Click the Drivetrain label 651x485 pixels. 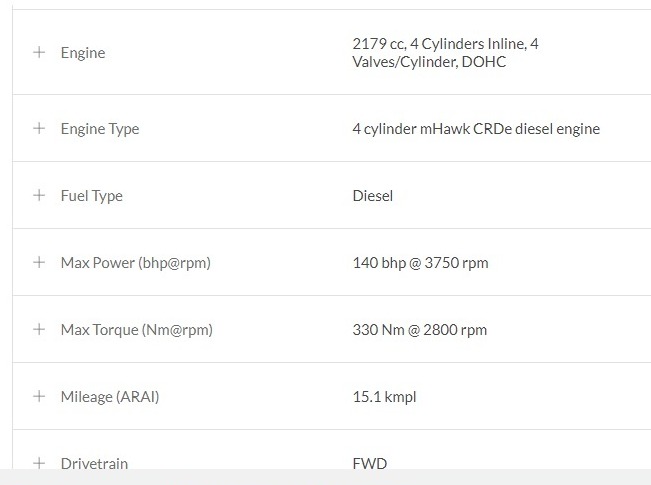[94, 463]
